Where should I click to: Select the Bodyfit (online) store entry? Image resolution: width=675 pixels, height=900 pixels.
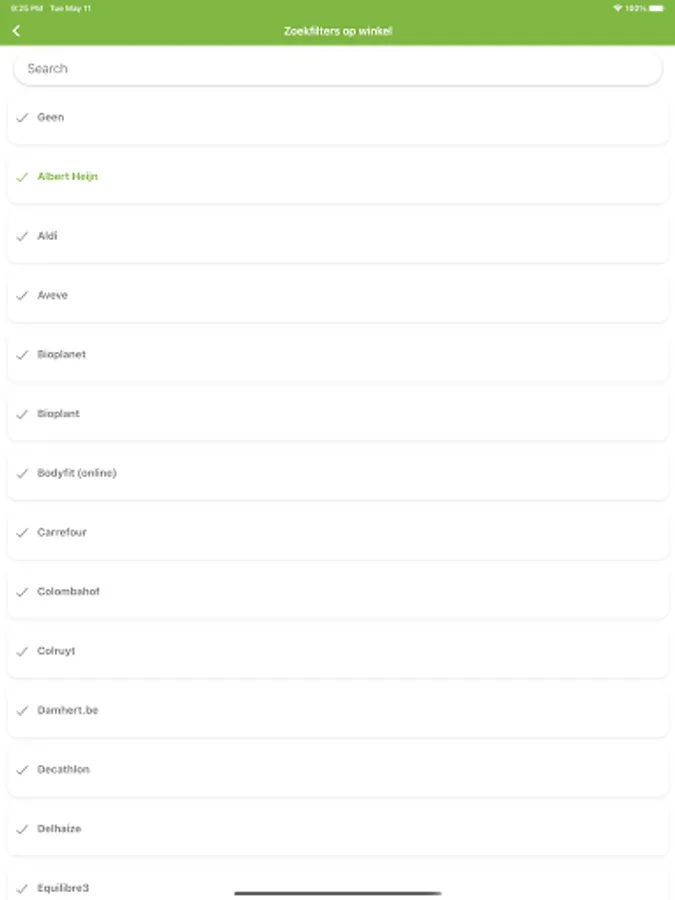(x=77, y=472)
